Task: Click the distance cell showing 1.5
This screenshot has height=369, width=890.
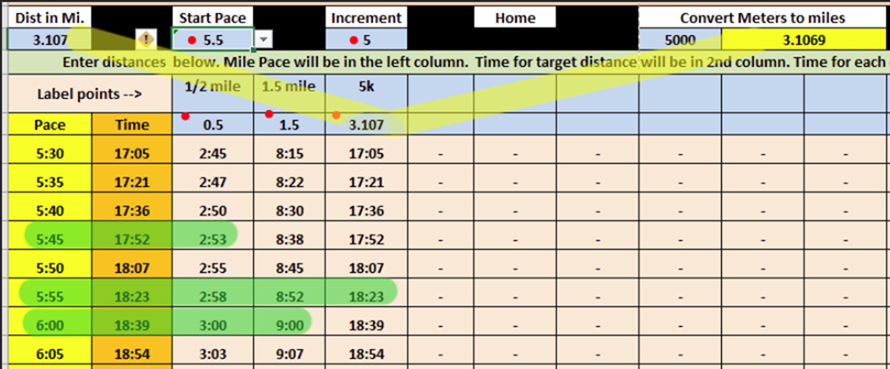Action: pyautogui.click(x=289, y=124)
